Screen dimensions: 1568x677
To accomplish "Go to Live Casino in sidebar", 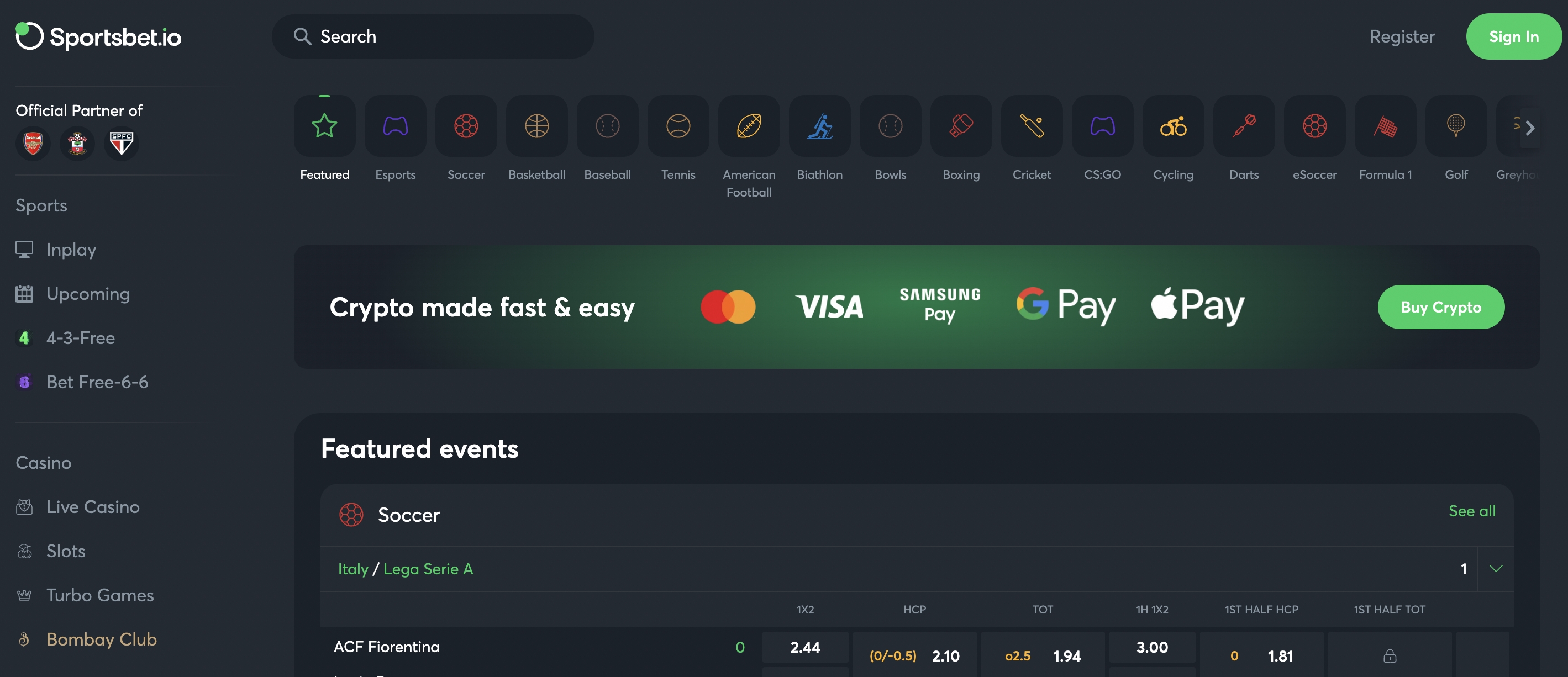I will pos(92,507).
